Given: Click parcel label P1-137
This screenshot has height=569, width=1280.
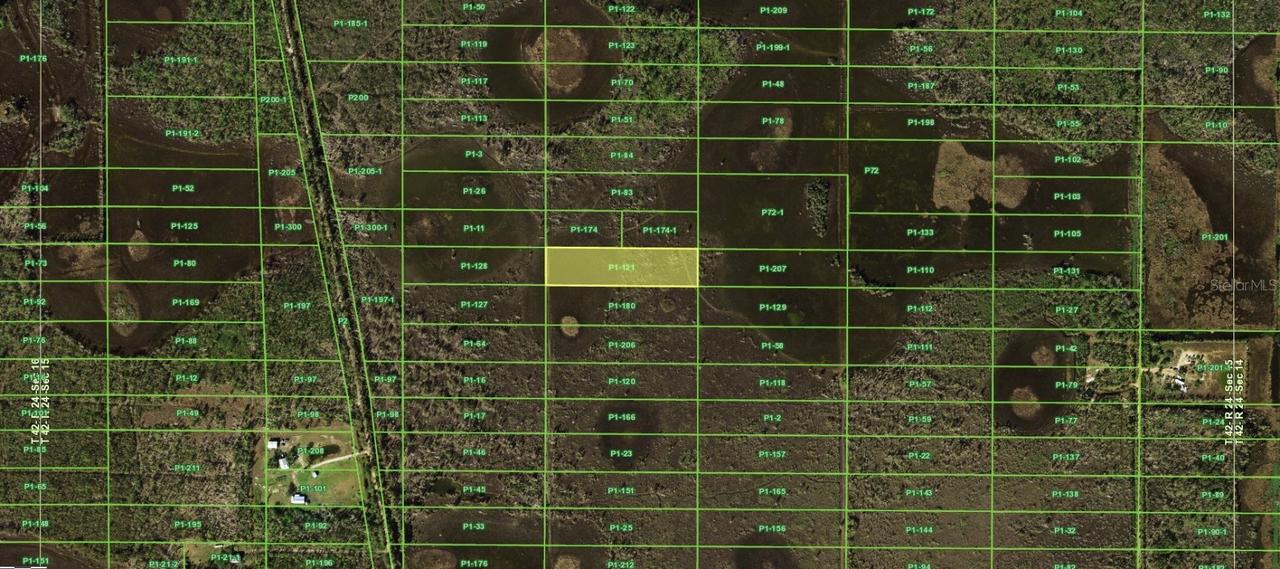Looking at the screenshot, I should click(1066, 456).
